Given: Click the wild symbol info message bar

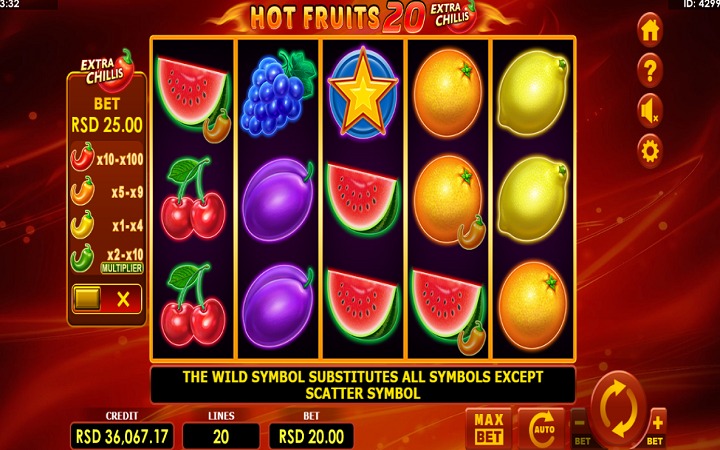Looking at the screenshot, I should (x=363, y=385).
